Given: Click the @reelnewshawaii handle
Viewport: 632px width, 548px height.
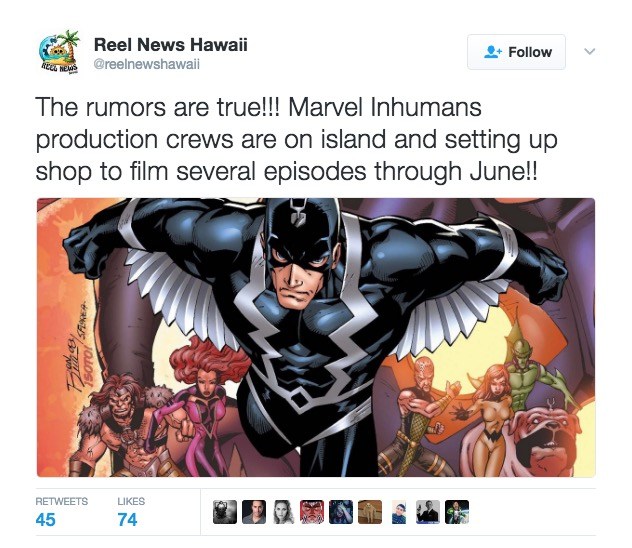Looking at the screenshot, I should (x=147, y=64).
